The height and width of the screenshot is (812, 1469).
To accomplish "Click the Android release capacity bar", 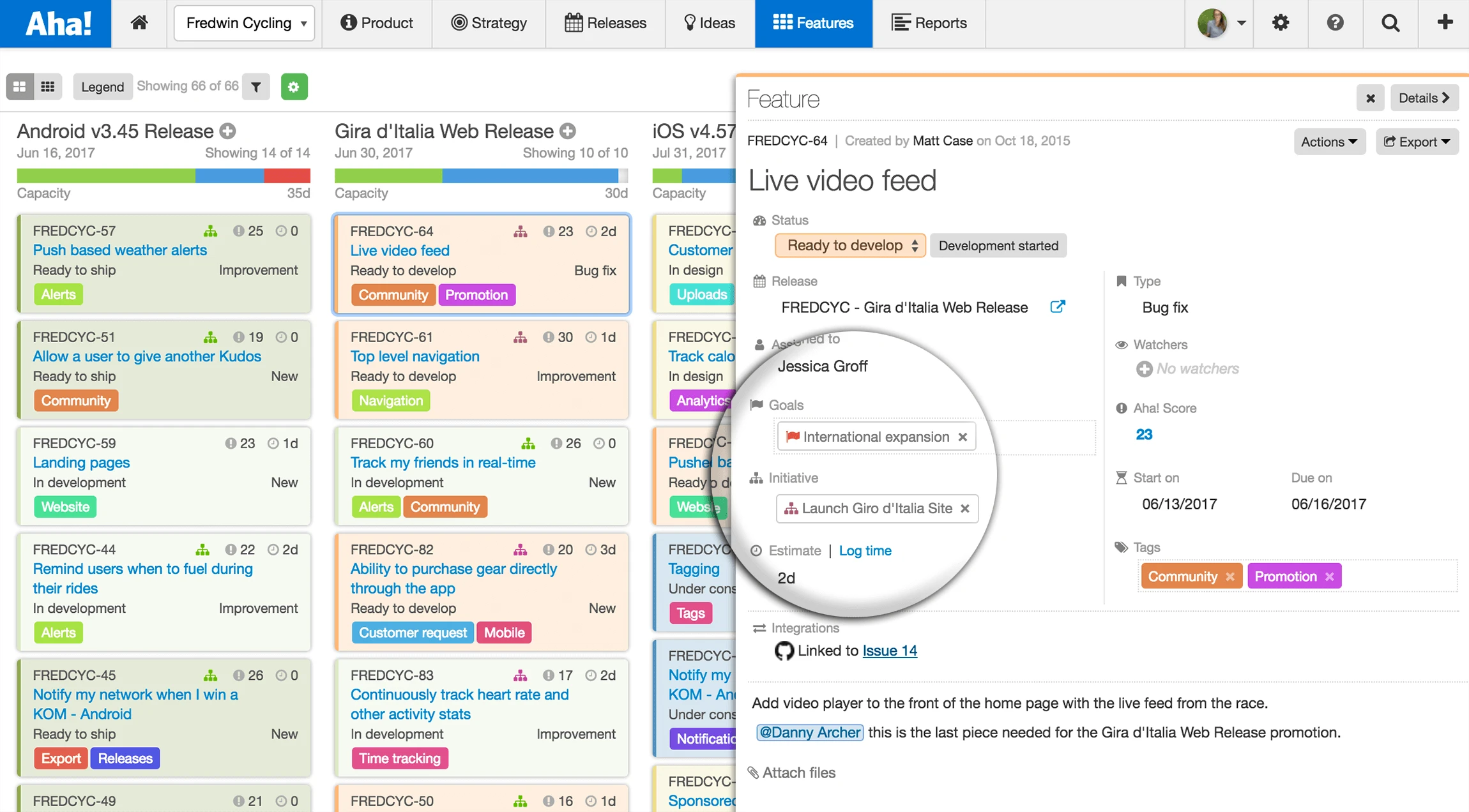I will [x=164, y=176].
